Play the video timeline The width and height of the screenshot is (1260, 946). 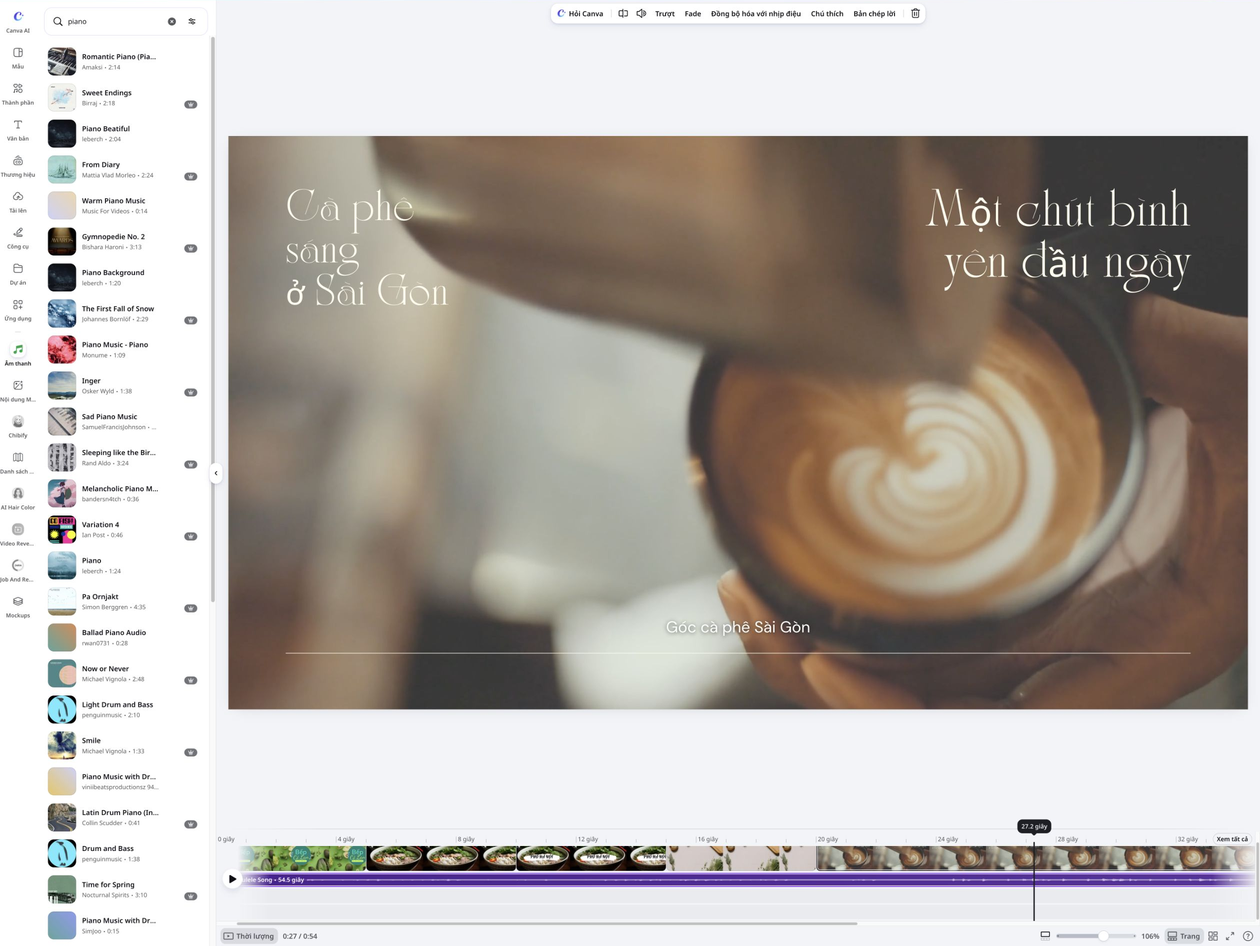pos(232,879)
